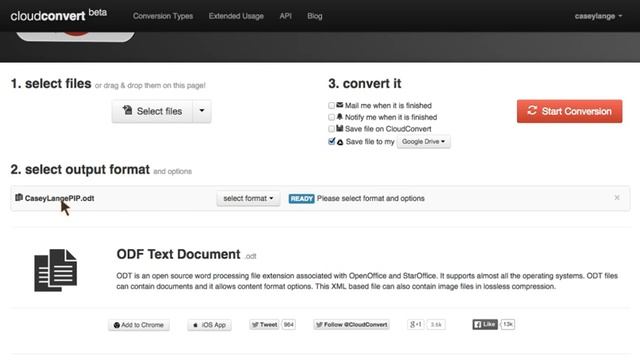Open the Blog link
Screen dimensions: 640x360
tap(314, 16)
